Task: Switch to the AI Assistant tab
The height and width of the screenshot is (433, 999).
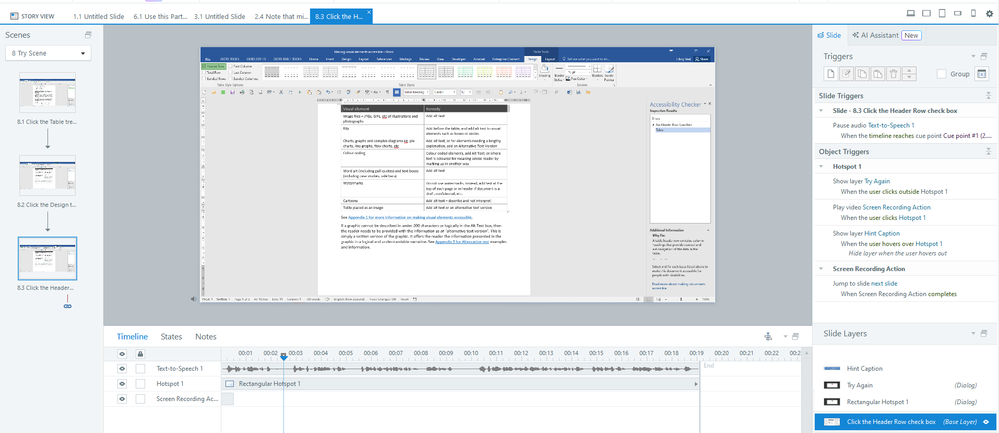Action: pyautogui.click(x=888, y=36)
